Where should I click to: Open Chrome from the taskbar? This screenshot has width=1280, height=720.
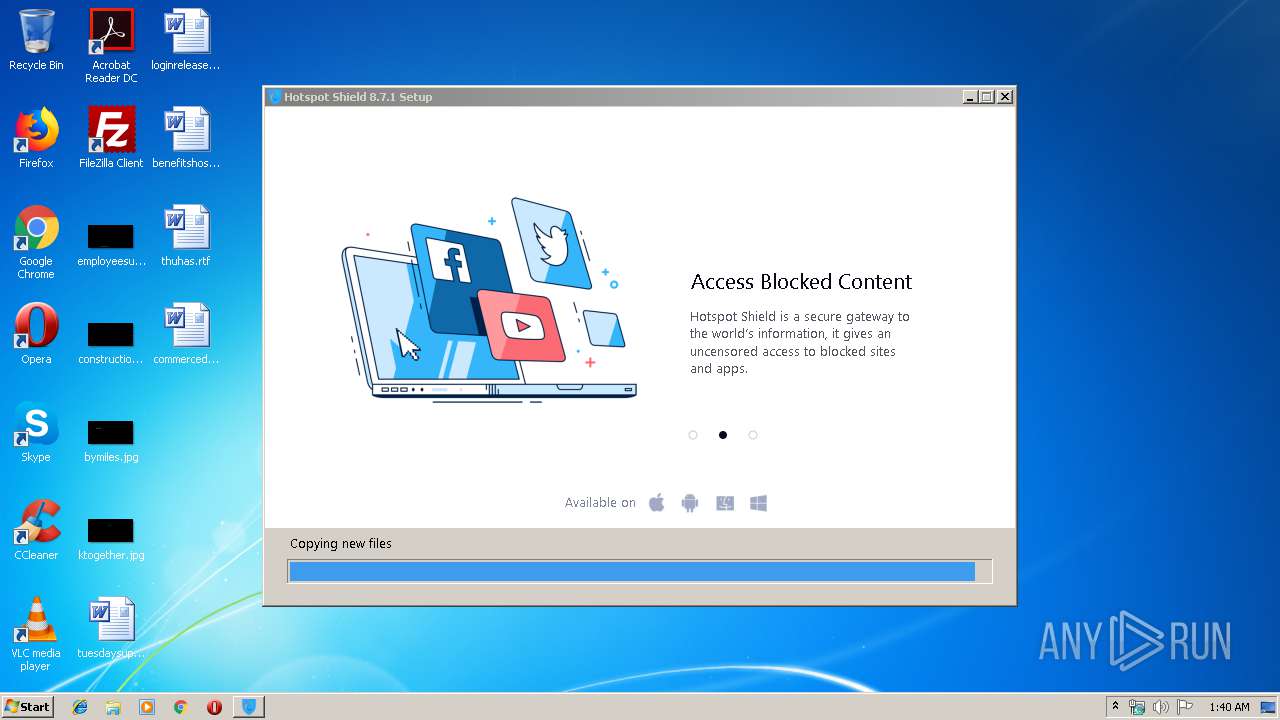[x=180, y=707]
